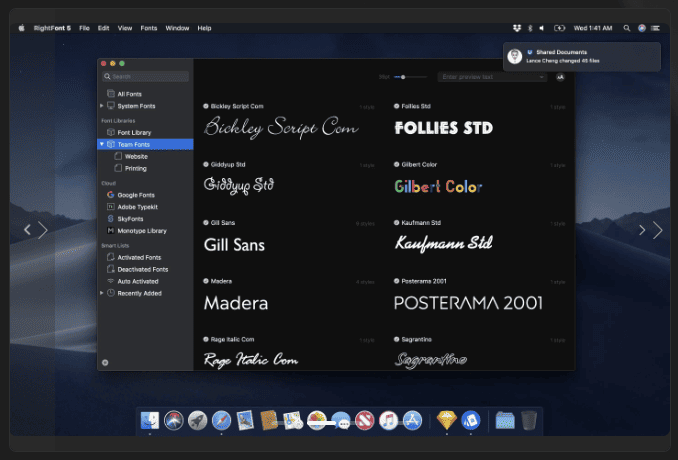Open the App Store from dock
This screenshot has height=460, width=678.
point(413,420)
